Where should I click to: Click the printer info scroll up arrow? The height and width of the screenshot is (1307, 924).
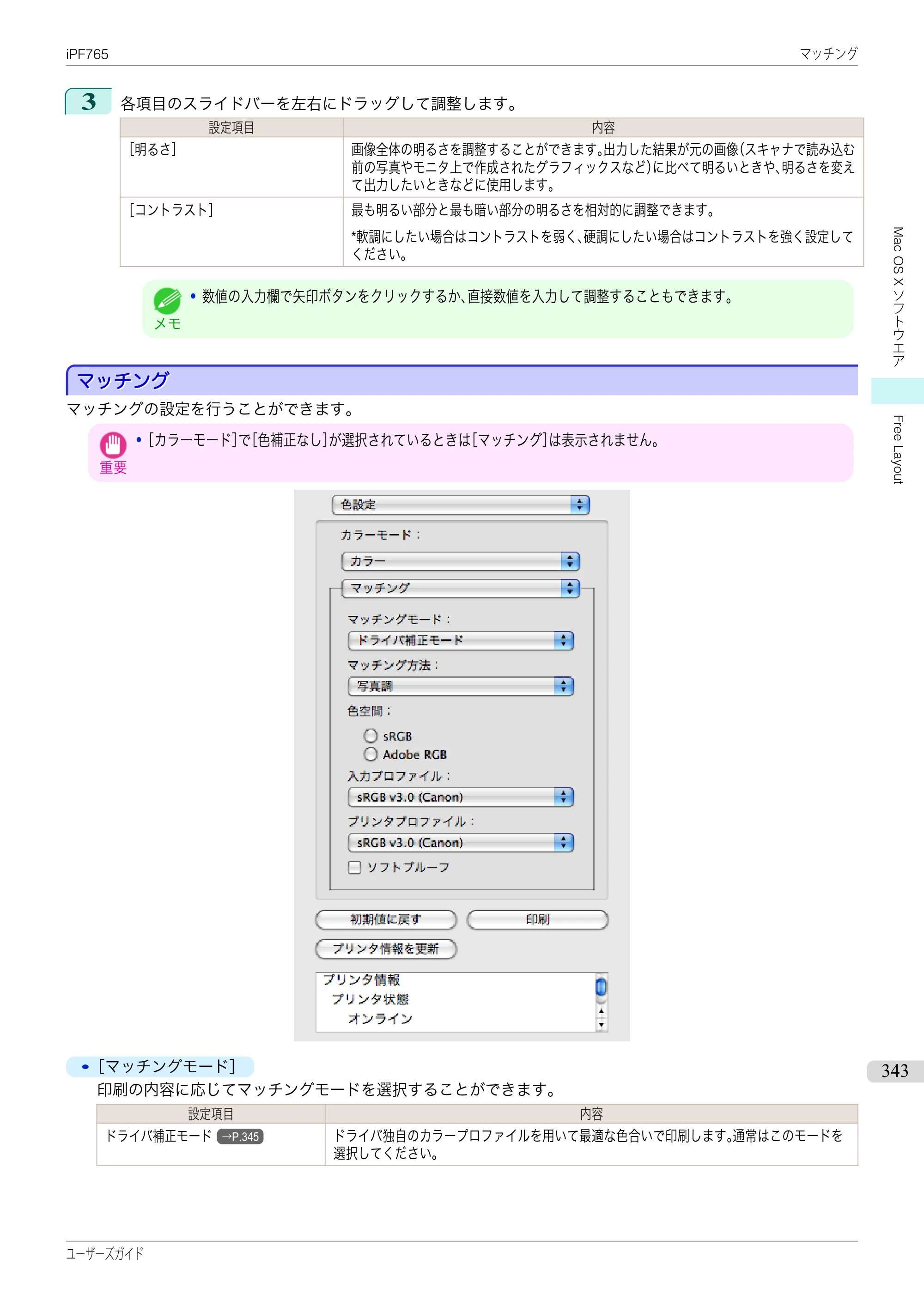click(601, 1012)
